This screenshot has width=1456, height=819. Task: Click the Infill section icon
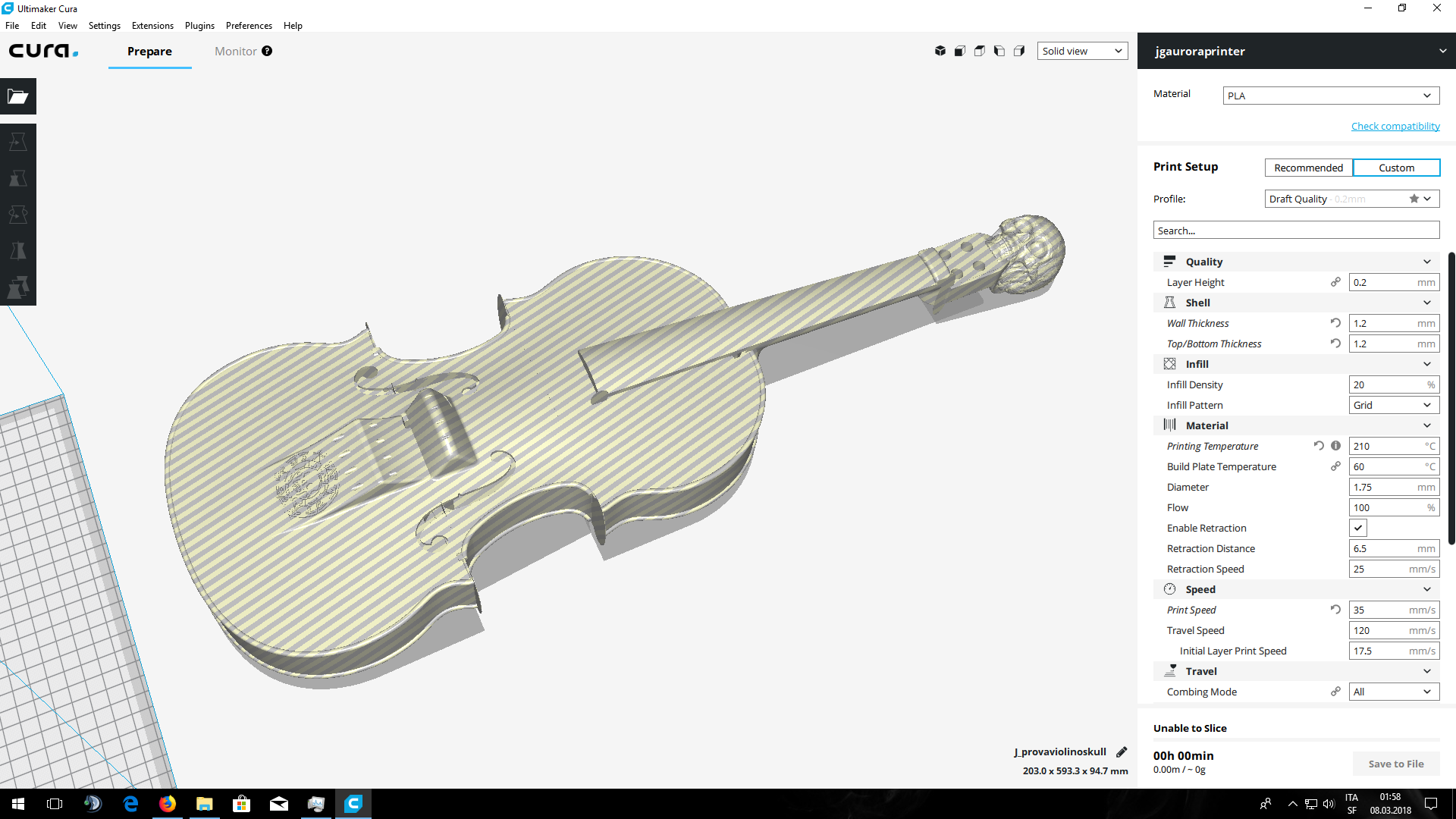pos(1169,364)
